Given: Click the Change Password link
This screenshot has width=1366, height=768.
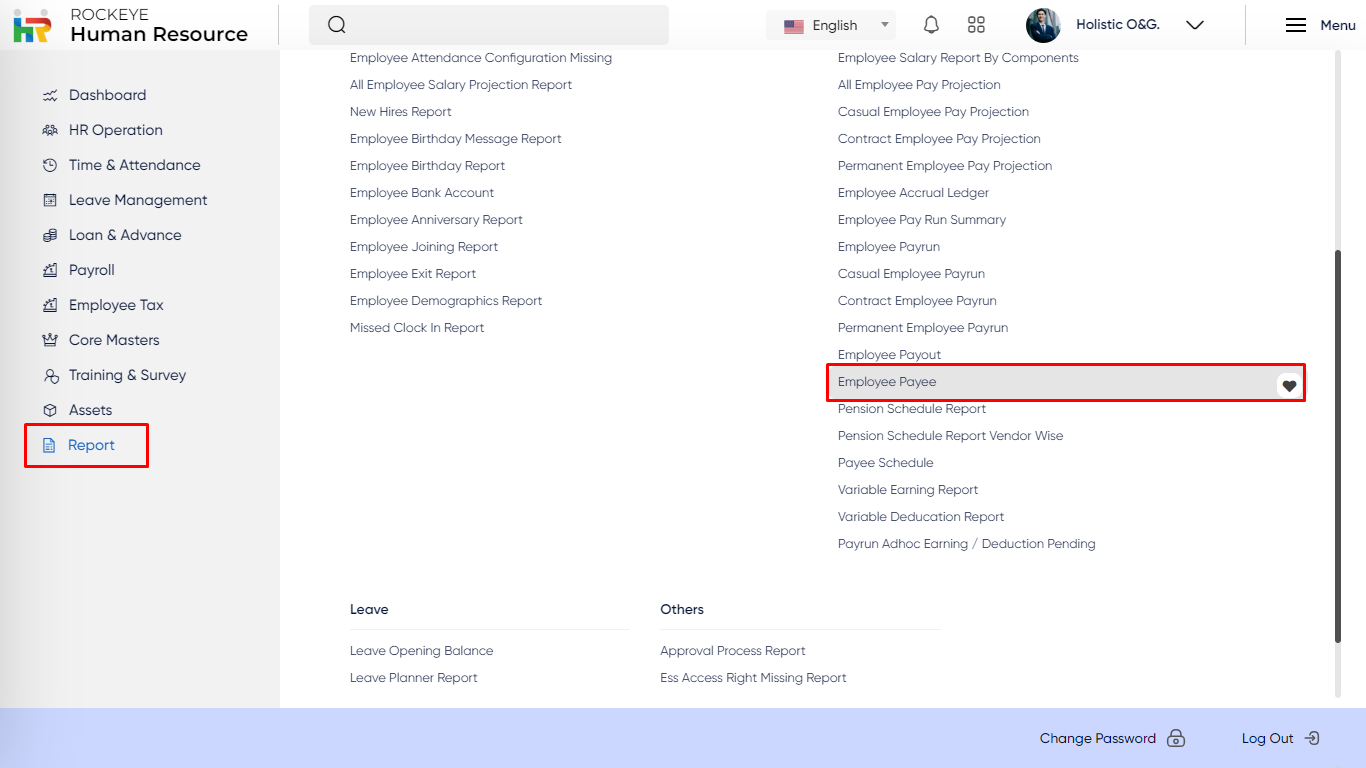Looking at the screenshot, I should pos(1098,738).
